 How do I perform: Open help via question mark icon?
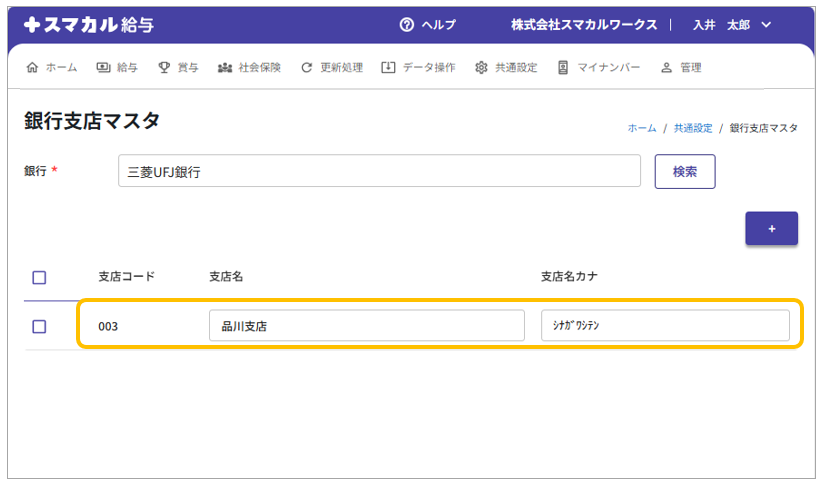pyautogui.click(x=407, y=25)
